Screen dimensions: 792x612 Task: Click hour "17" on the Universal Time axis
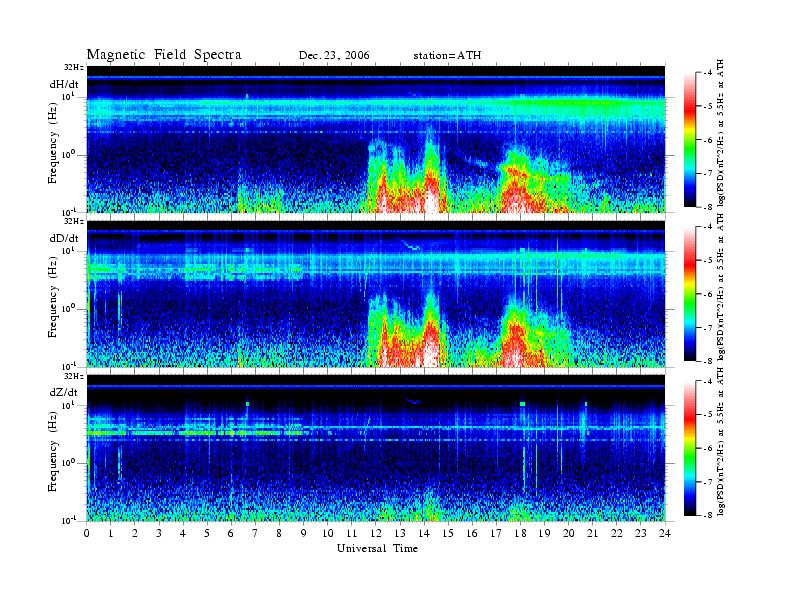pyautogui.click(x=496, y=533)
